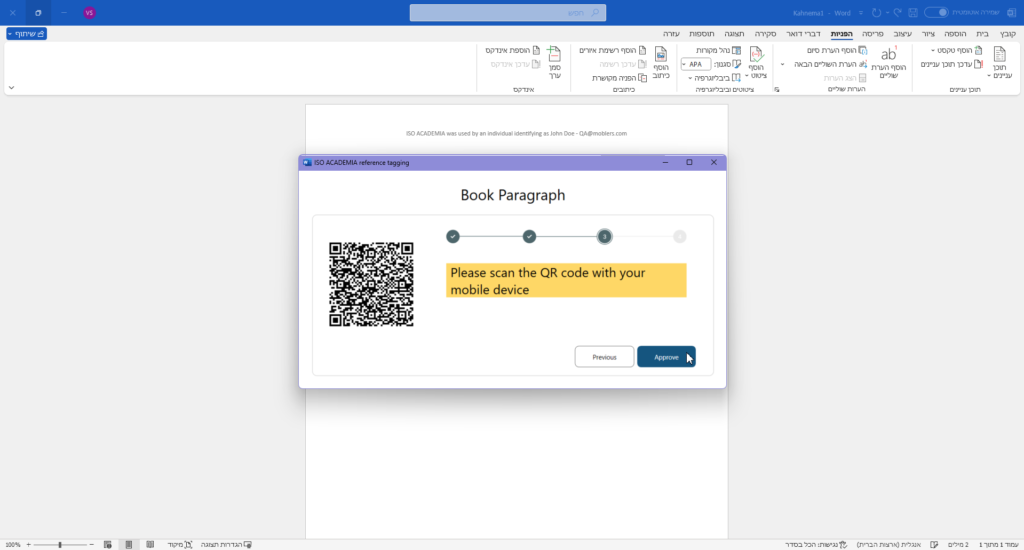1024x550 pixels.
Task: Click the Previous button in dialog
Action: pyautogui.click(x=604, y=357)
